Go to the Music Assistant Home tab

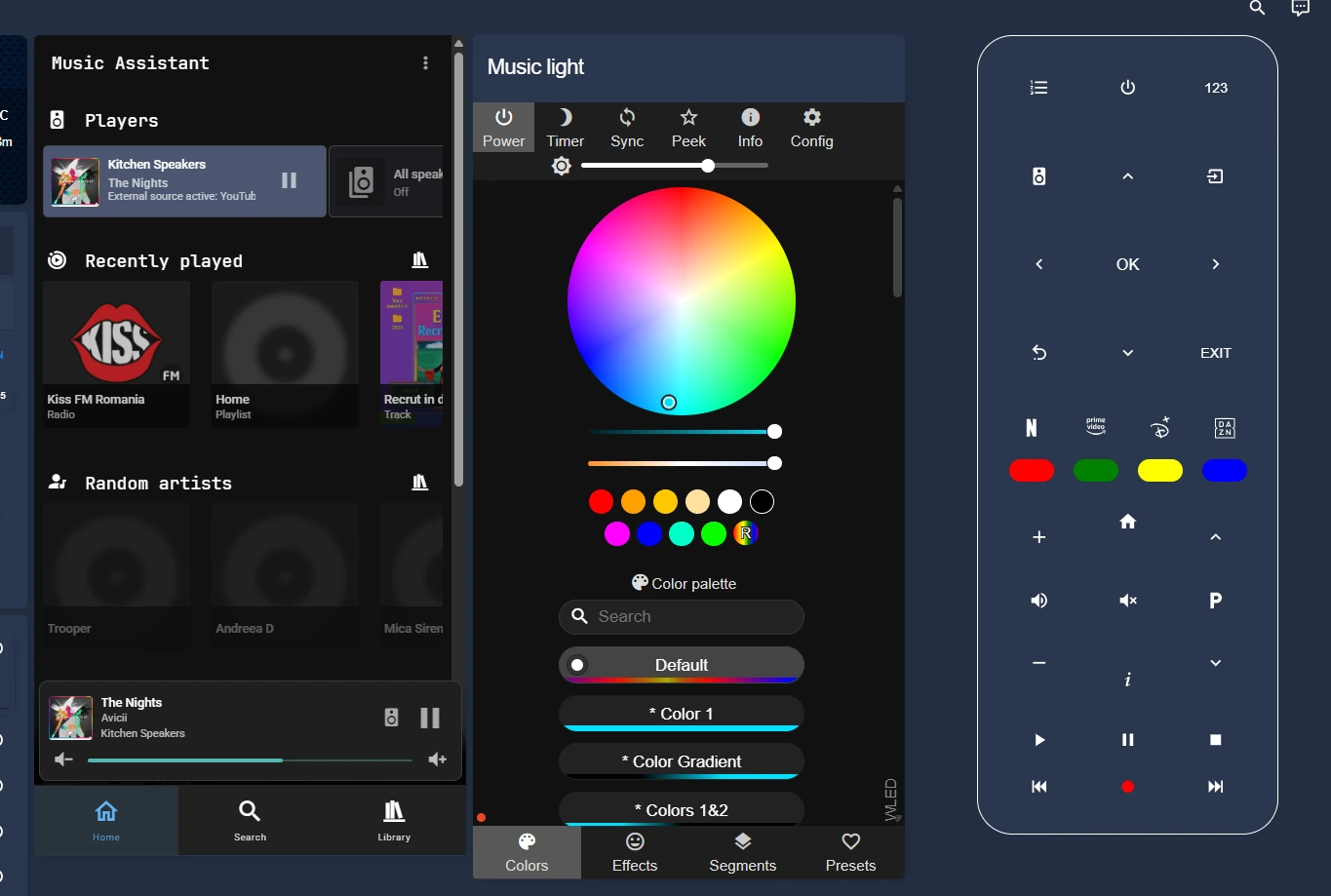106,821
